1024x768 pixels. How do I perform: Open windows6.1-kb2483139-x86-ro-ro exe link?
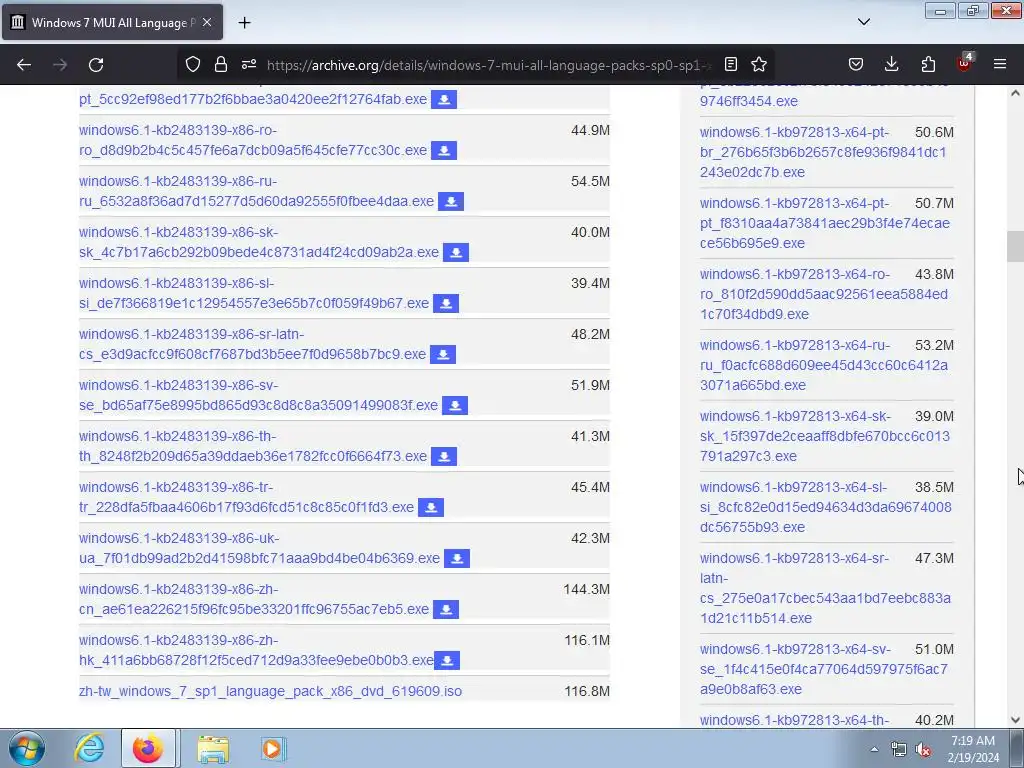[x=253, y=140]
